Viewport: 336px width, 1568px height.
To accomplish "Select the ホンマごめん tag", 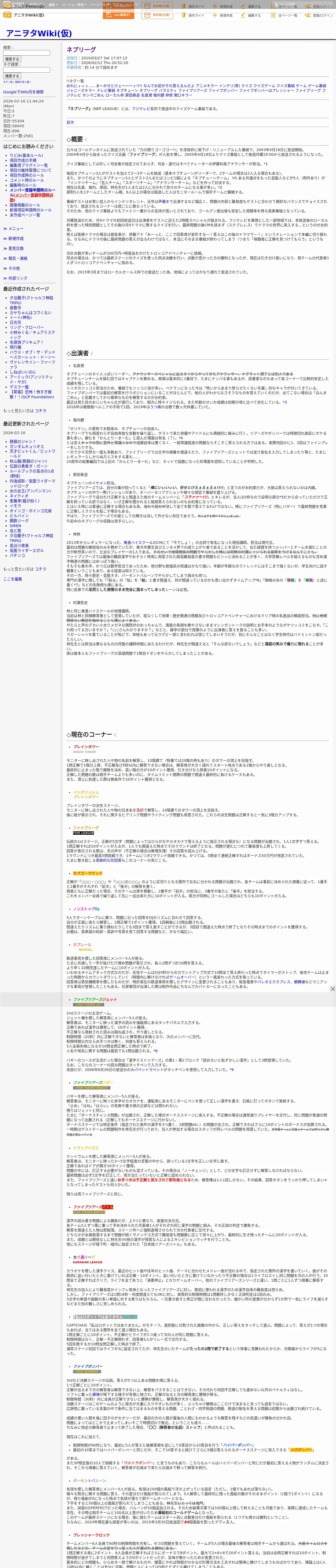I will pyautogui.click(x=93, y=95).
